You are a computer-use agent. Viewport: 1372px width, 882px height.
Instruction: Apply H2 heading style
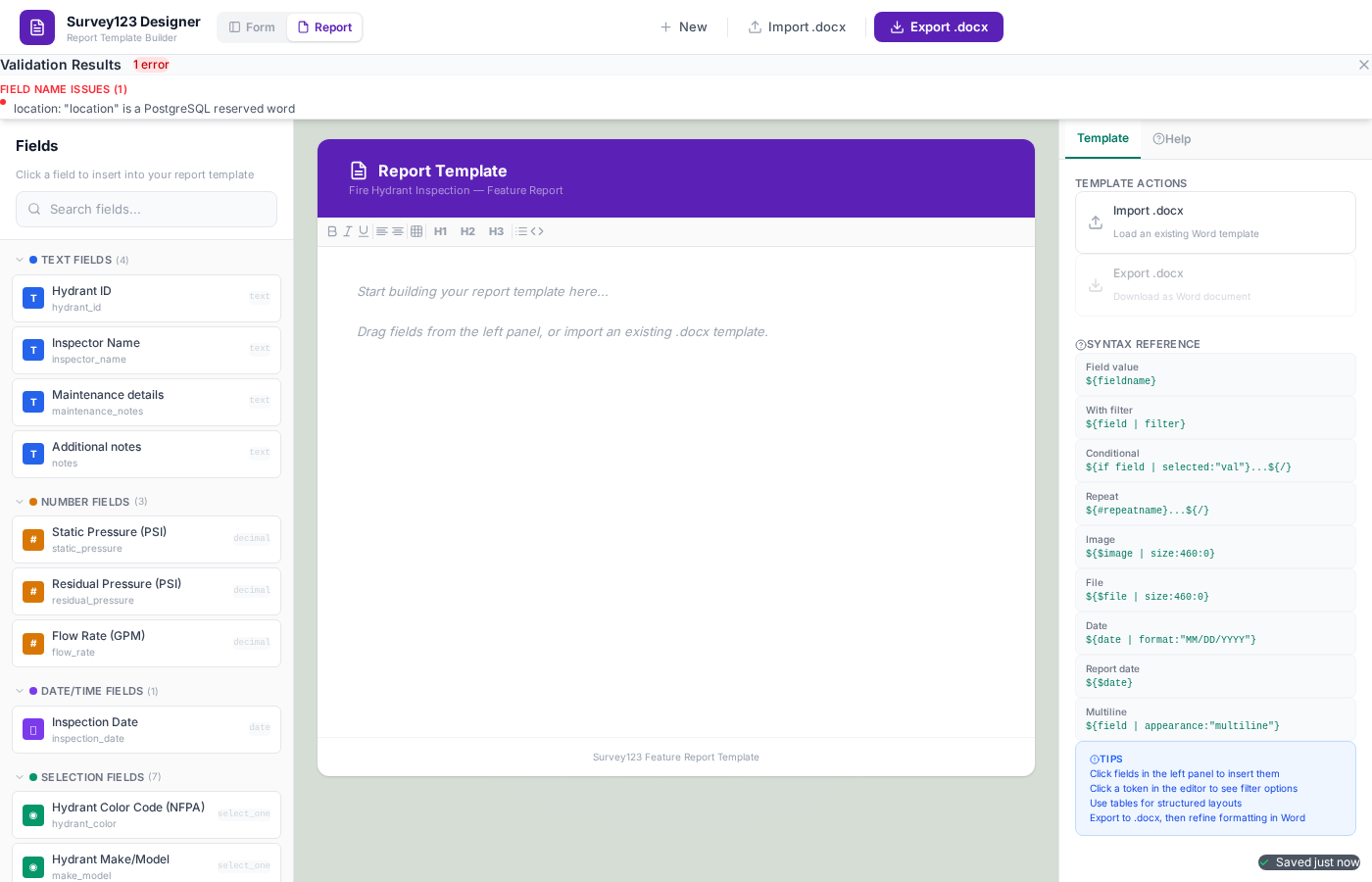467,231
